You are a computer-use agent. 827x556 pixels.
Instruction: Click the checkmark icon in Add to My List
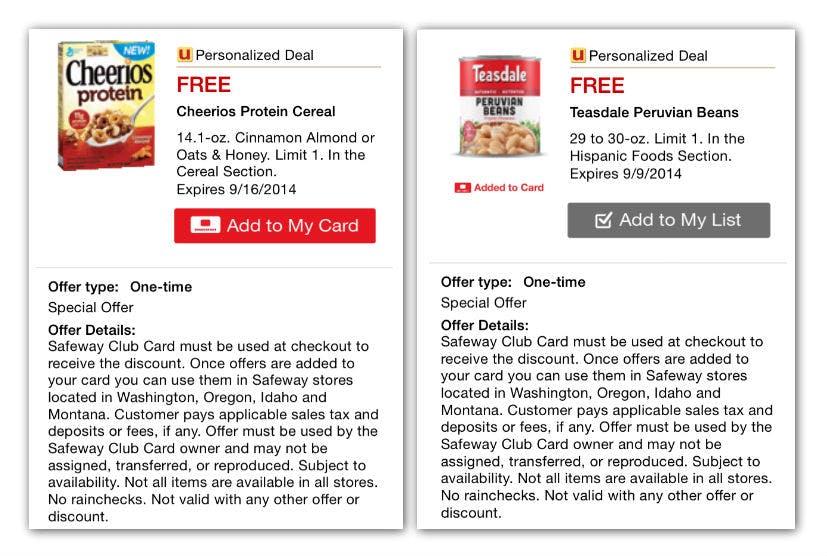click(x=603, y=220)
